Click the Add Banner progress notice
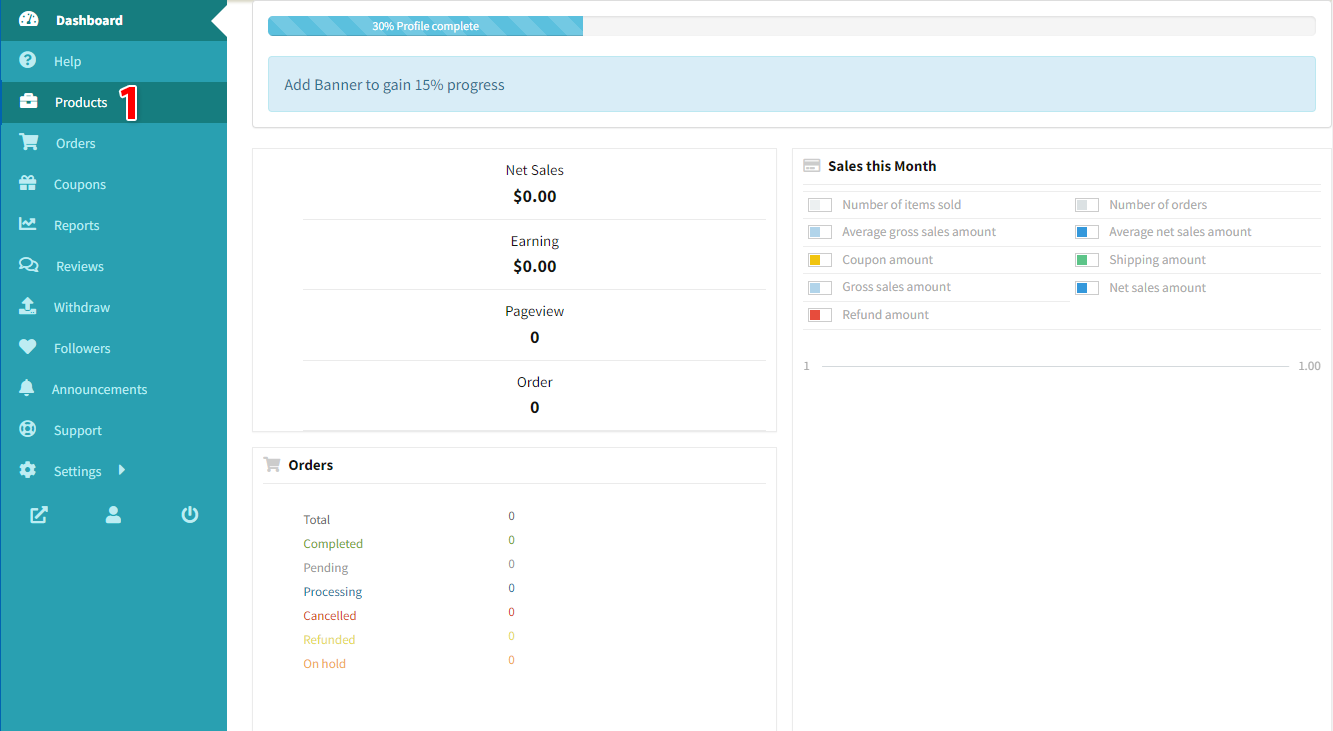1333x731 pixels. (x=394, y=85)
